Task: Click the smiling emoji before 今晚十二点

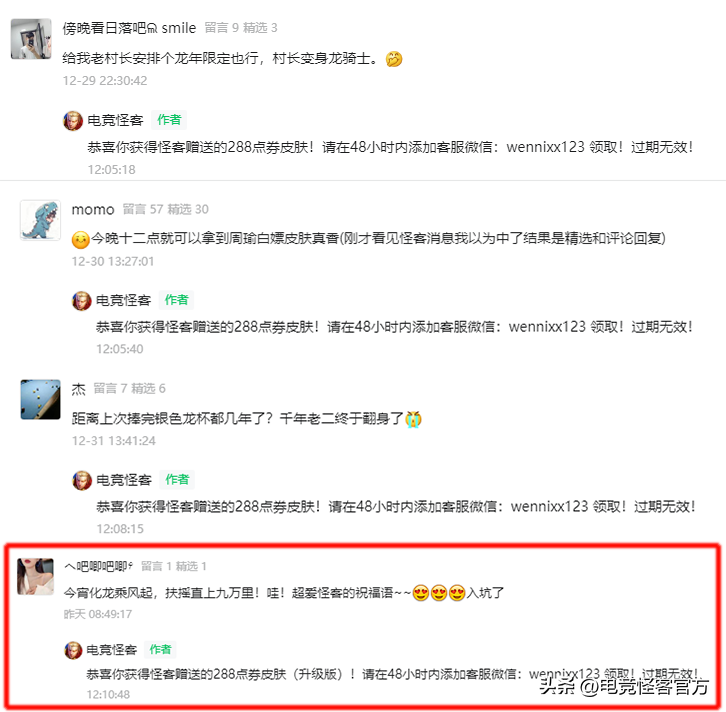Action: (81, 240)
